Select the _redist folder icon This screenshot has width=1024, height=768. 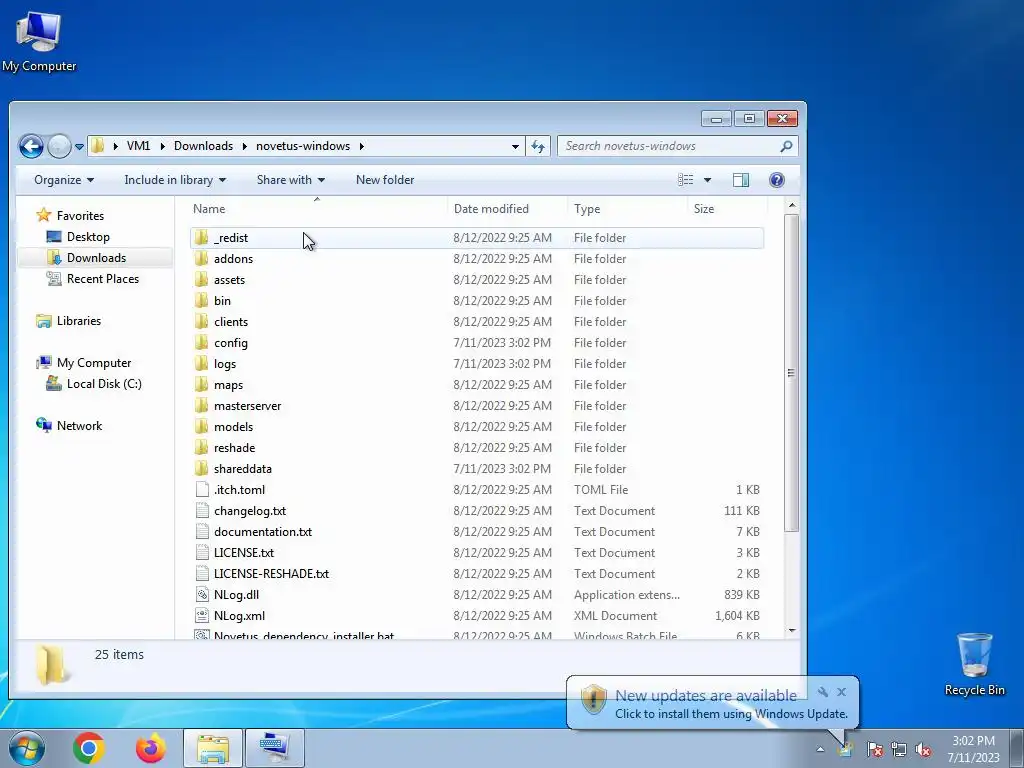point(201,238)
